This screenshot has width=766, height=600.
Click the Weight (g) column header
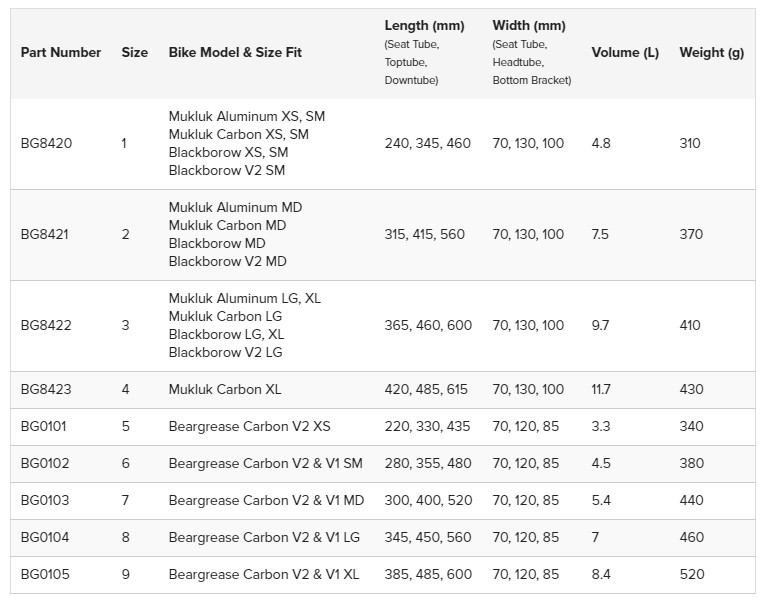tap(711, 53)
